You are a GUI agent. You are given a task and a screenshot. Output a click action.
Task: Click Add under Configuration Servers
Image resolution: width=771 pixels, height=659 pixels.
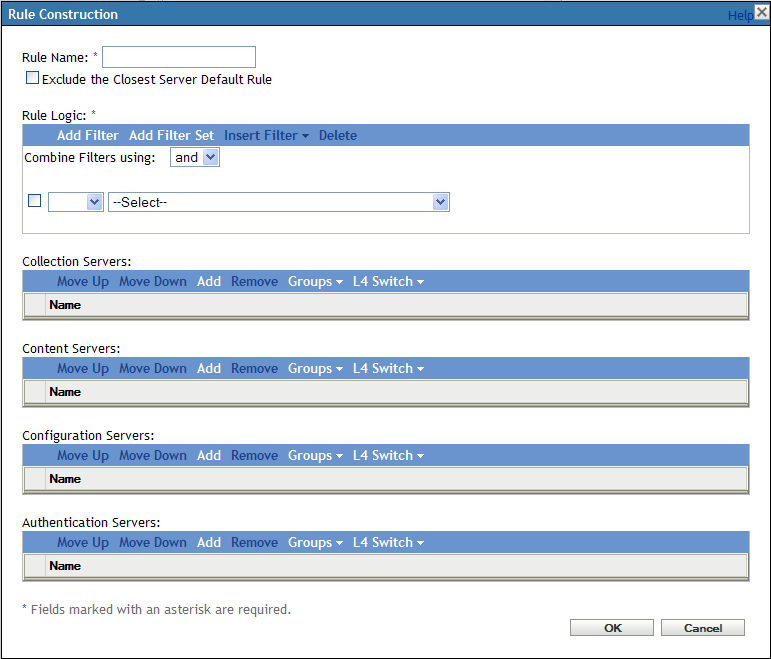point(209,455)
